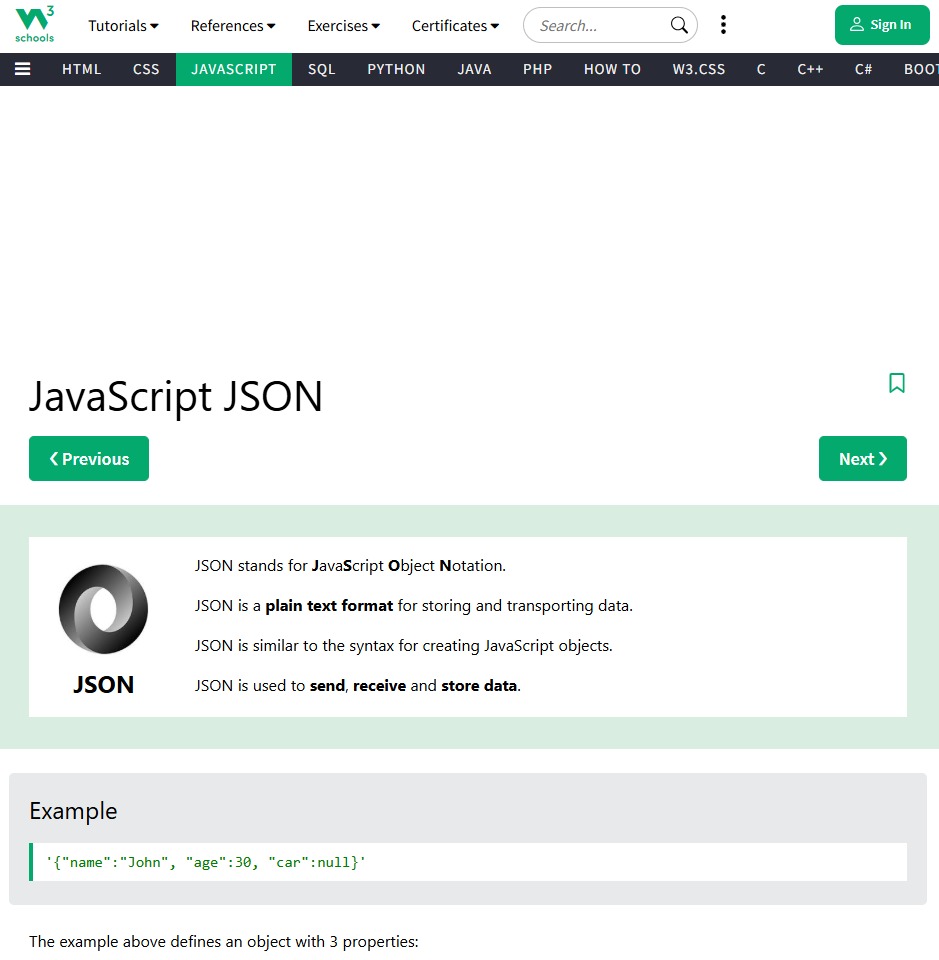The height and width of the screenshot is (960, 939).
Task: Open the Exercises dropdown
Action: (x=343, y=25)
